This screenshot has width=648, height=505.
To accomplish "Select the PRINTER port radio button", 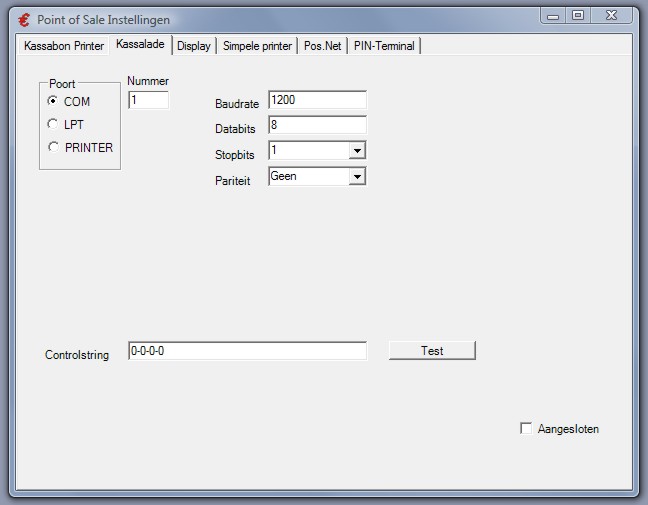I will 53,147.
